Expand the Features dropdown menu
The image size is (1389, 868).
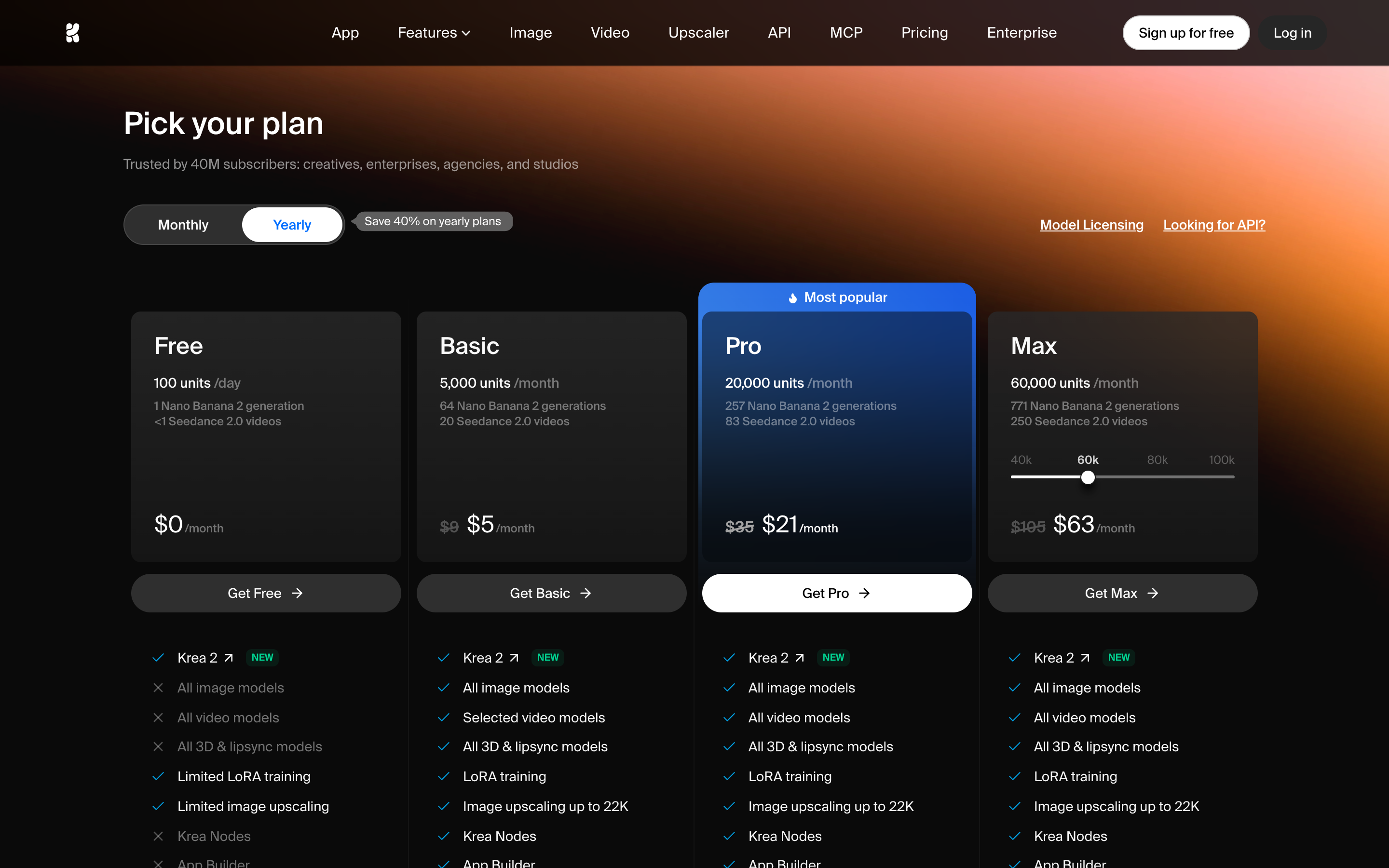(434, 33)
